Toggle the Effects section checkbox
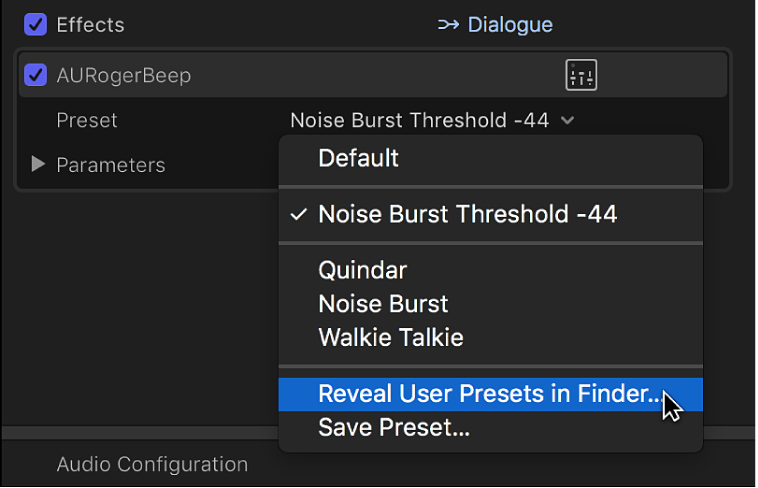Viewport: 758px width, 488px height. click(x=36, y=24)
